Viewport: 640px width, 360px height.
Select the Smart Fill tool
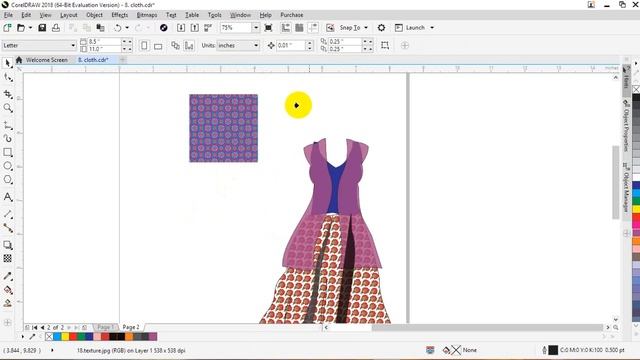pyautogui.click(x=7, y=303)
